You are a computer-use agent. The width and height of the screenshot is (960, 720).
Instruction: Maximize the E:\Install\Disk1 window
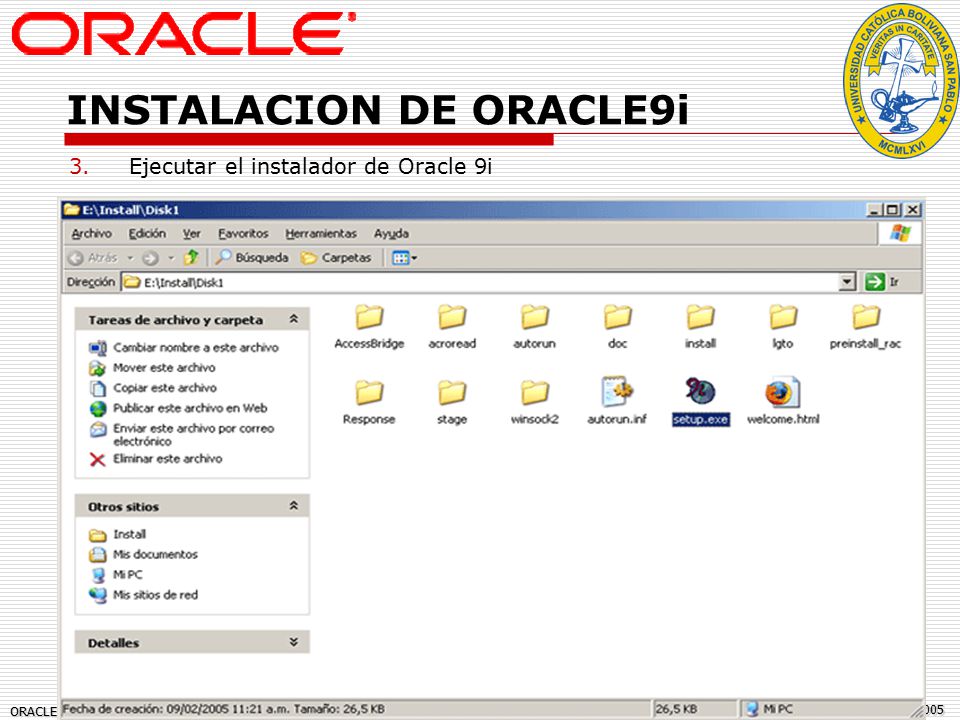(x=893, y=209)
